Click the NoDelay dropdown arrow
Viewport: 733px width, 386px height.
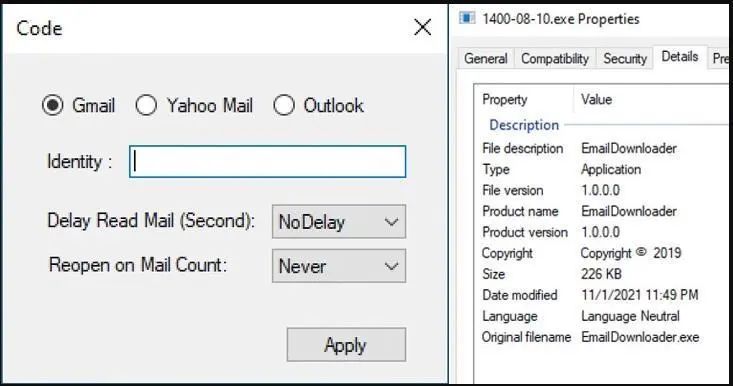[391, 222]
